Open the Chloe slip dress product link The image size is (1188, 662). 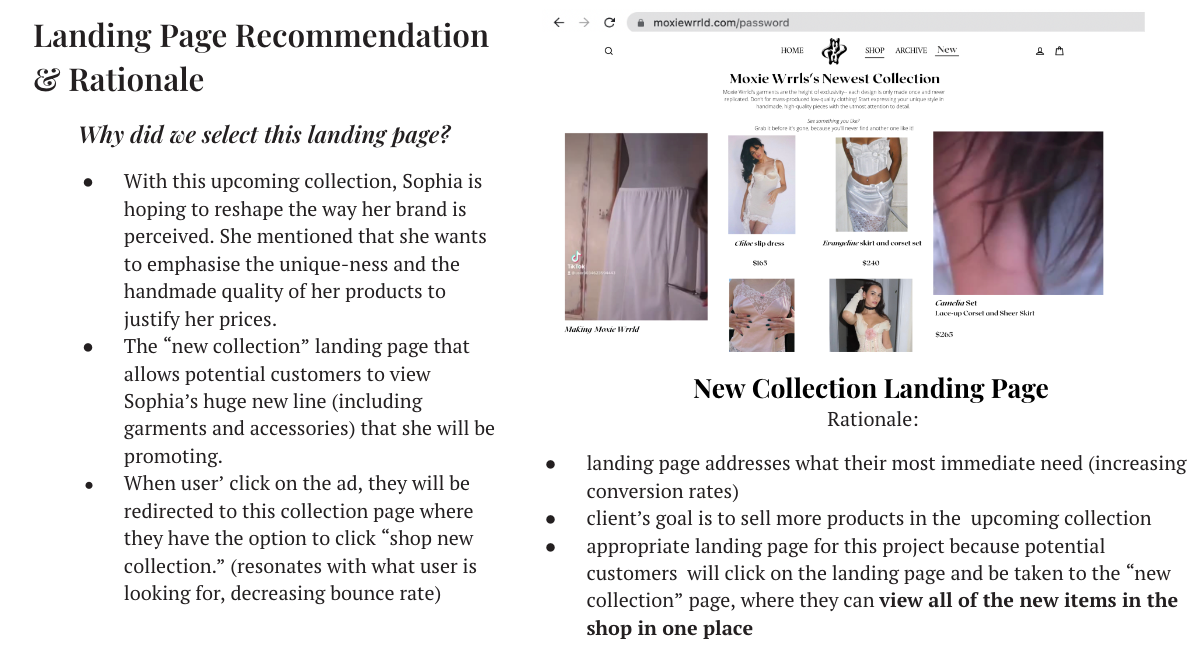(759, 244)
